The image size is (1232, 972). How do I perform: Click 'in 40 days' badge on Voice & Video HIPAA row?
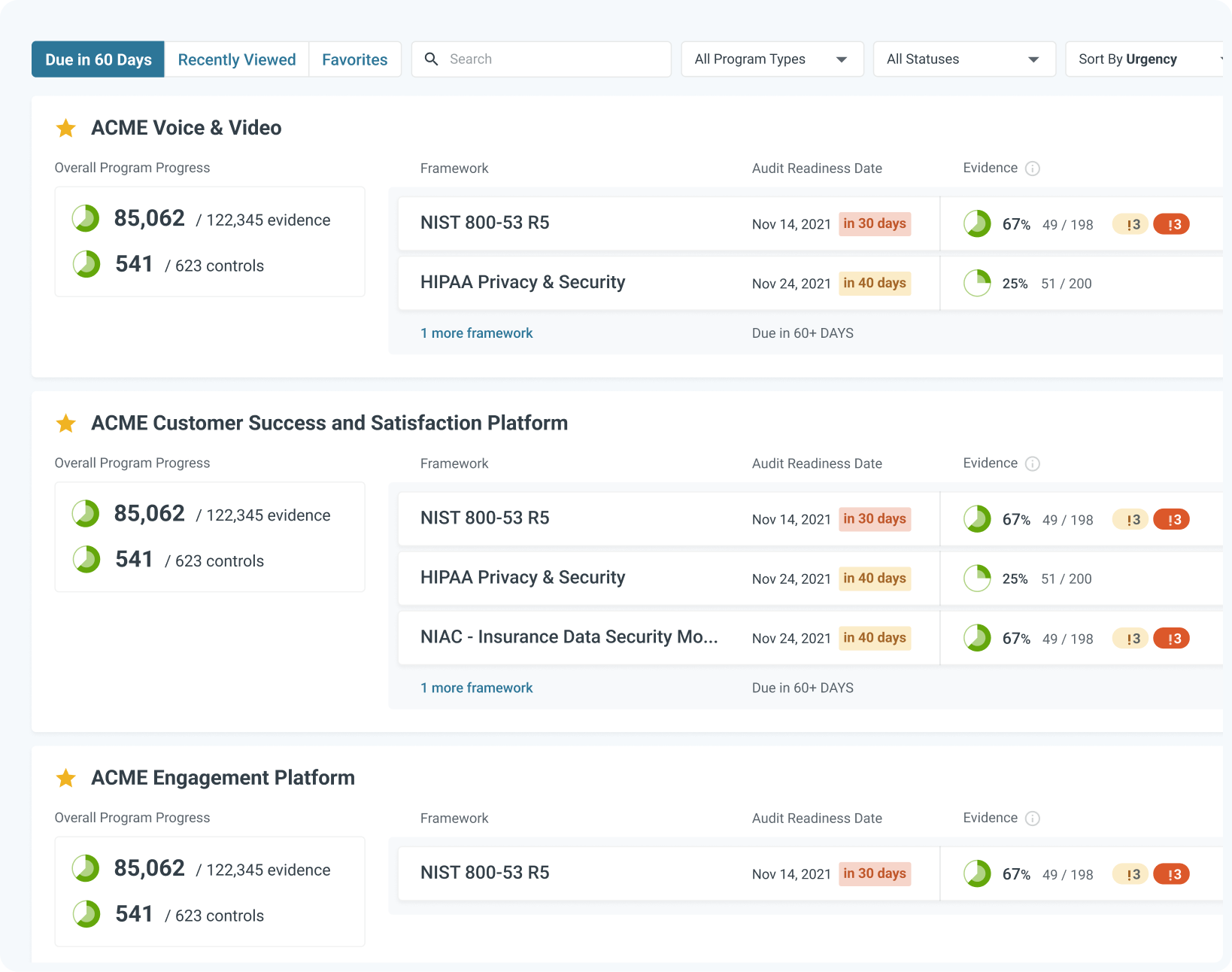(x=875, y=283)
